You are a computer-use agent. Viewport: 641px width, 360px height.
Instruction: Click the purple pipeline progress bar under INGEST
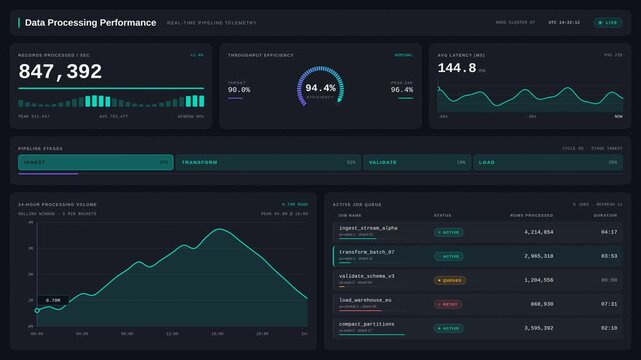(48, 174)
